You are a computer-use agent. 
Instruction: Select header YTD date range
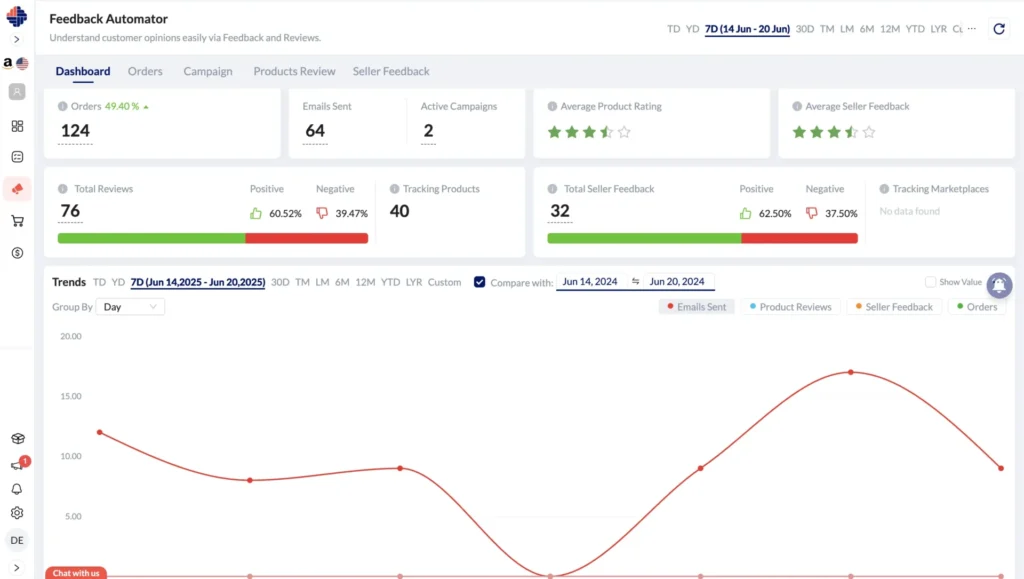pos(915,29)
